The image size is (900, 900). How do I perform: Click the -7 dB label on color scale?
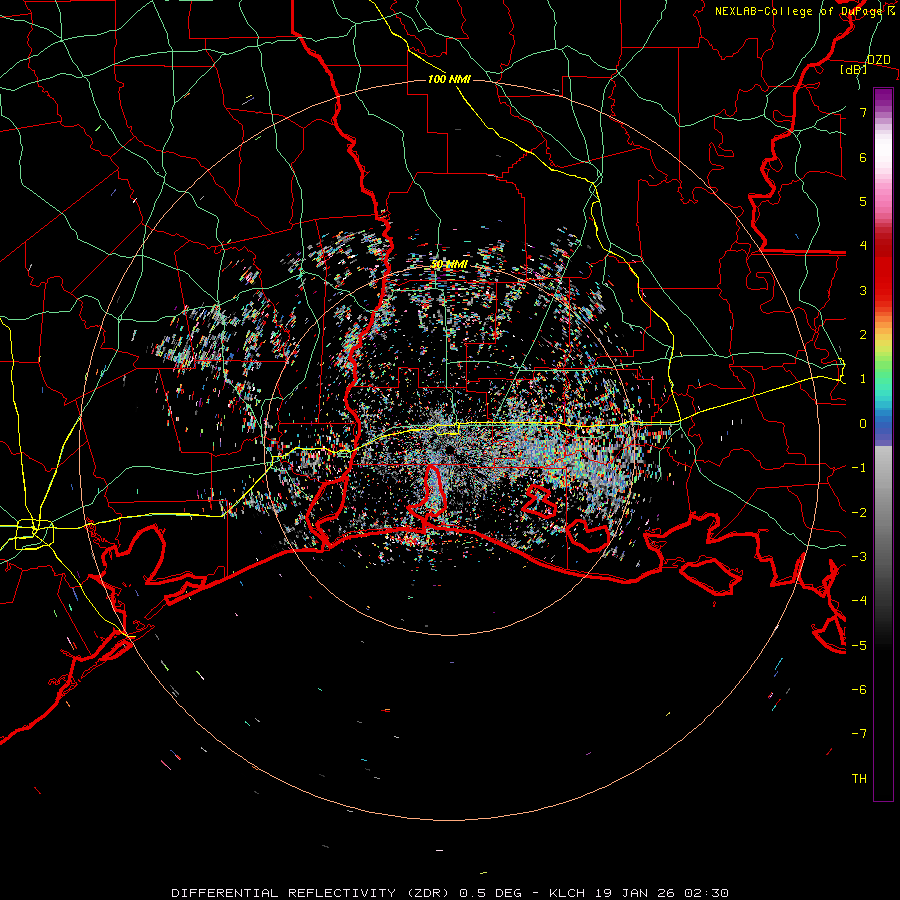pyautogui.click(x=859, y=734)
